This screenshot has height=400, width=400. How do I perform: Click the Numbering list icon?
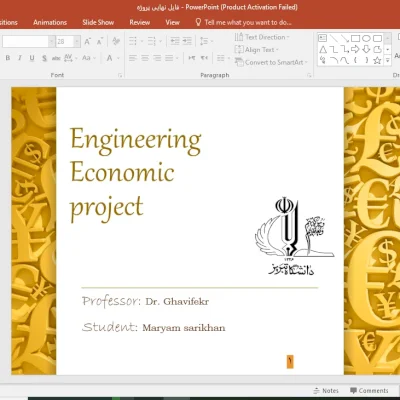152,41
